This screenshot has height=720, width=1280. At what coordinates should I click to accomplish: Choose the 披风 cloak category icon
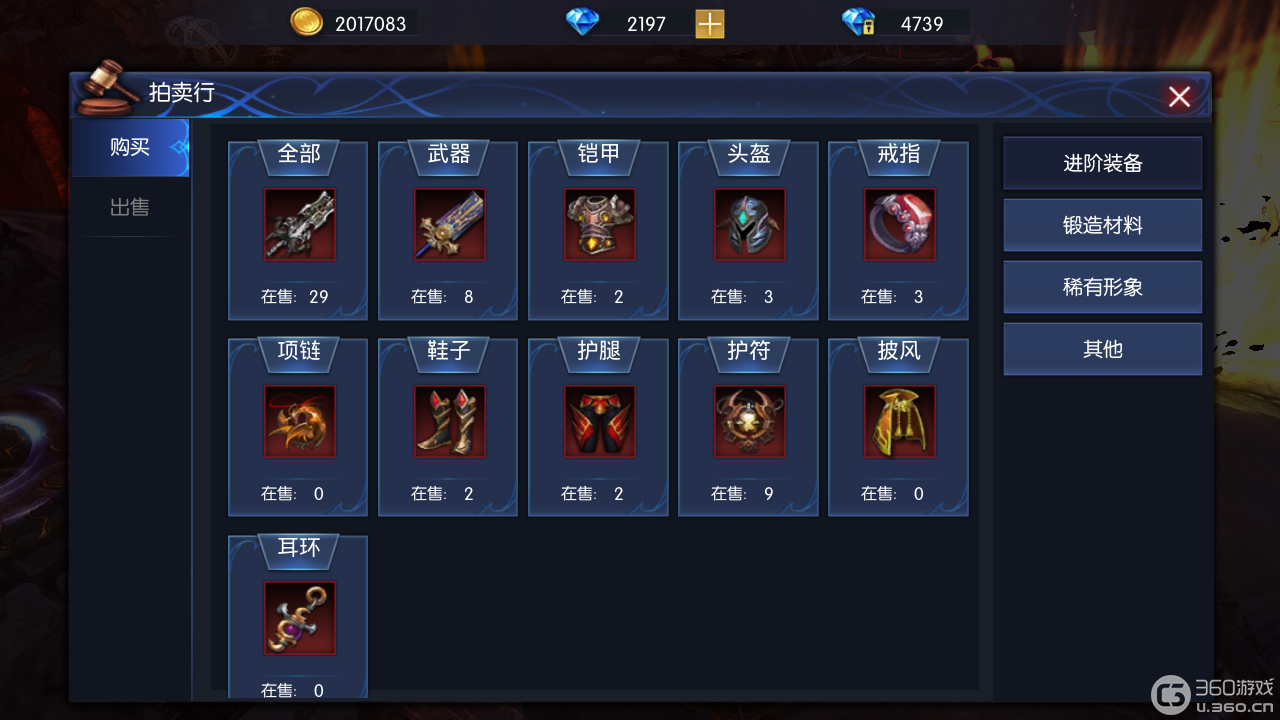click(x=899, y=422)
